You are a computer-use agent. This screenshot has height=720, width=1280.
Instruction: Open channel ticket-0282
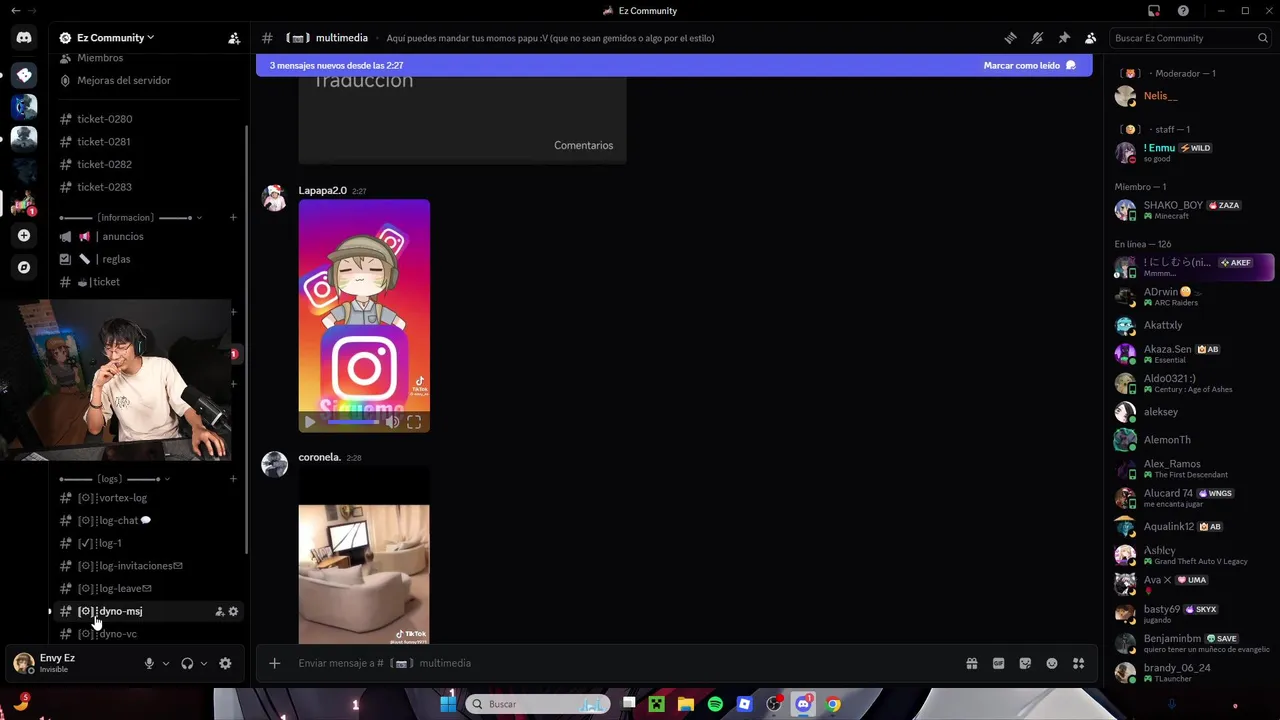pyautogui.click(x=104, y=164)
